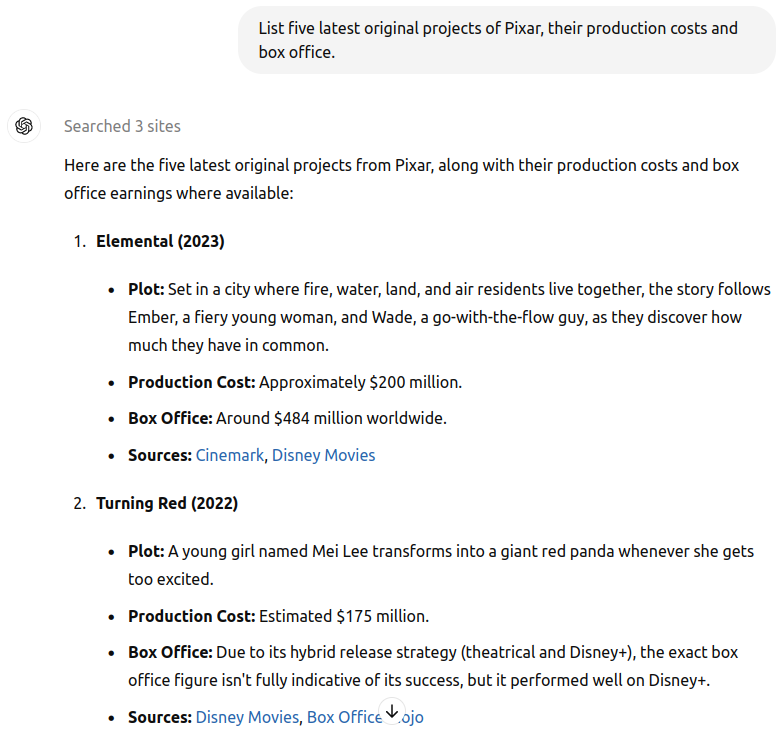The width and height of the screenshot is (783, 742).
Task: Click the "Elemental (2023)" title
Action: (160, 241)
